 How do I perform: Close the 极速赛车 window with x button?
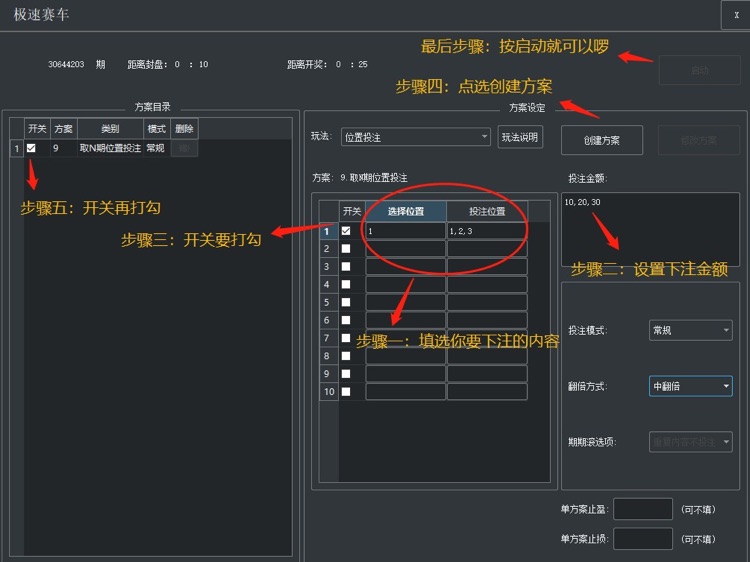pyautogui.click(x=736, y=15)
